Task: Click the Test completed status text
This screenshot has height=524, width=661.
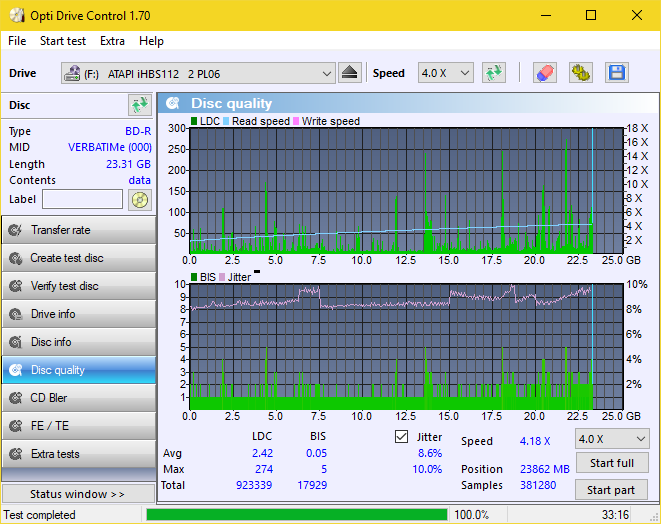Action: (x=40, y=515)
